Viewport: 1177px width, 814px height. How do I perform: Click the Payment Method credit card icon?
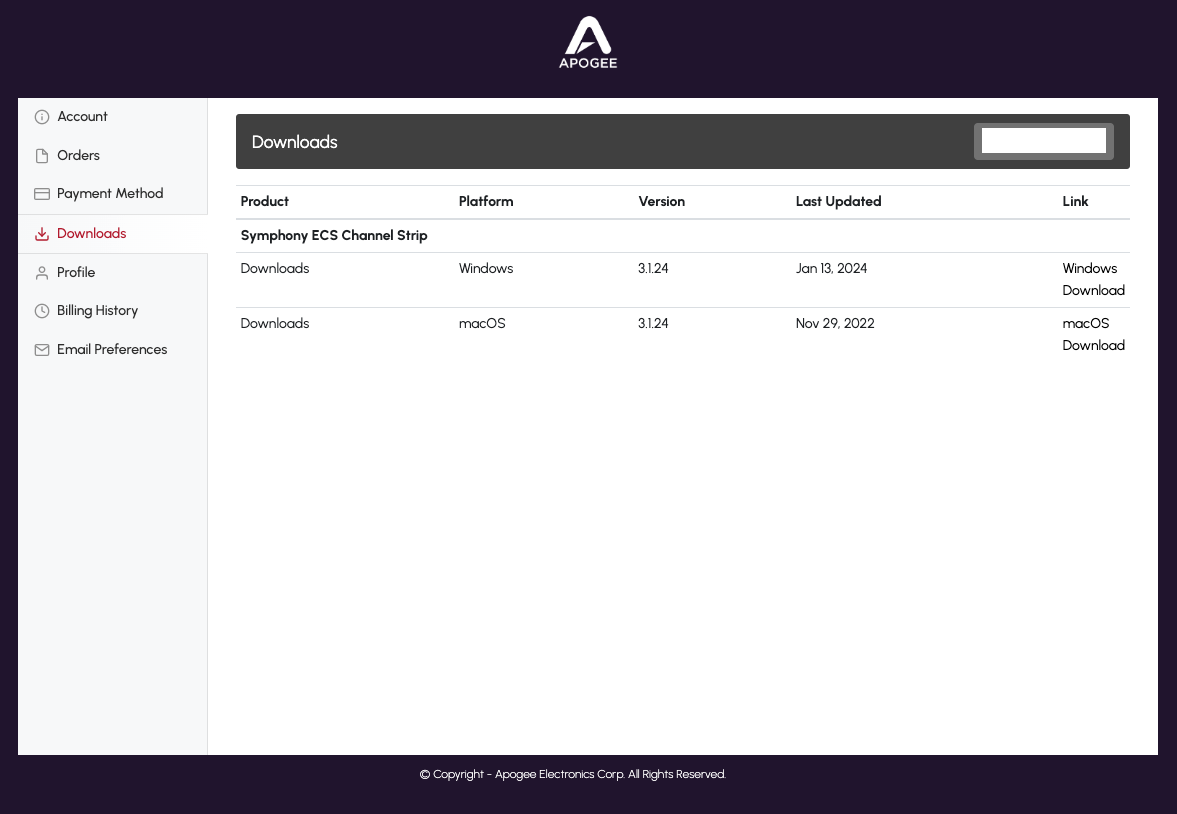pyautogui.click(x=42, y=194)
